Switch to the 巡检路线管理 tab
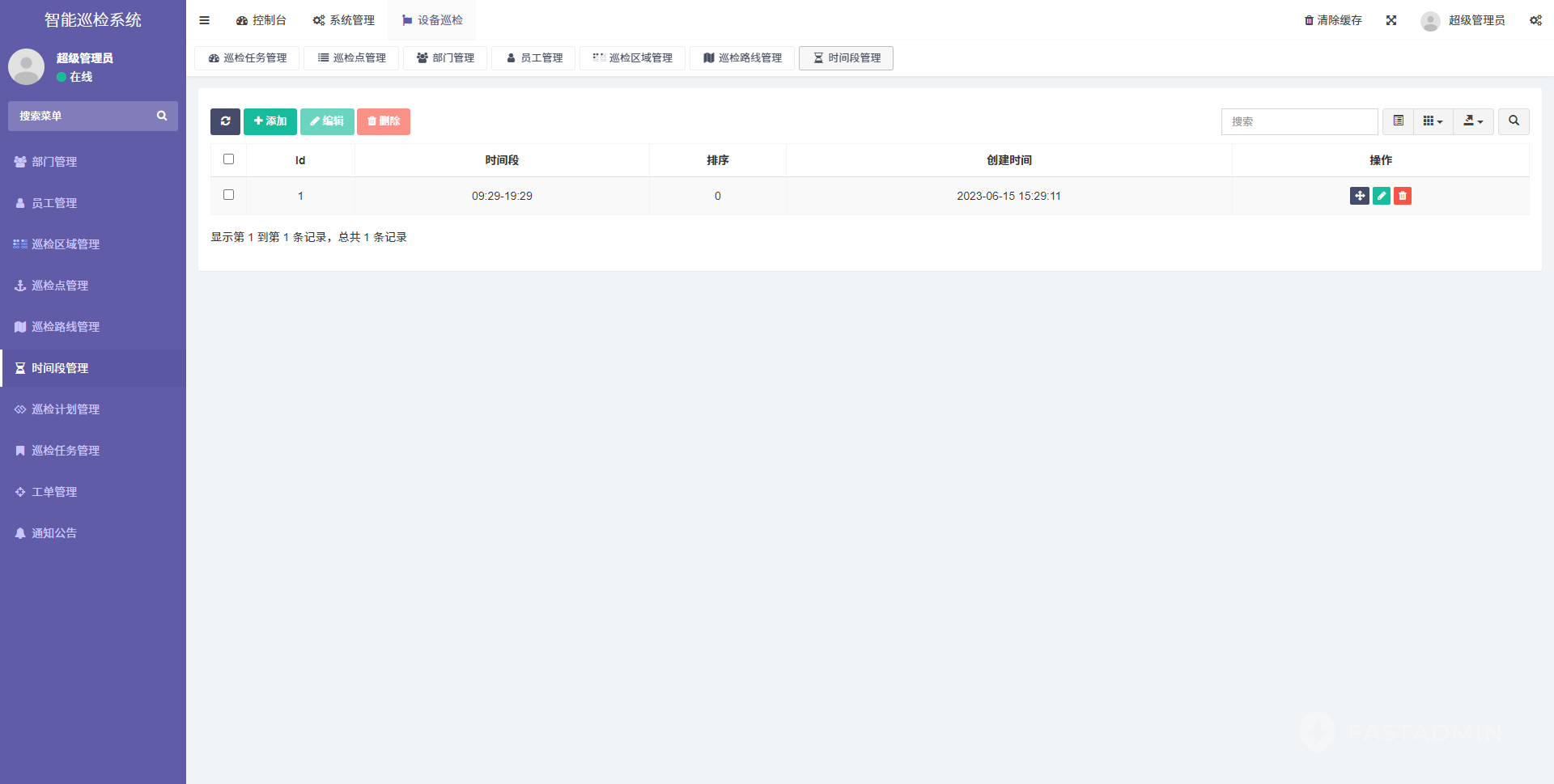Screen dimensions: 1554x784 point(742,58)
